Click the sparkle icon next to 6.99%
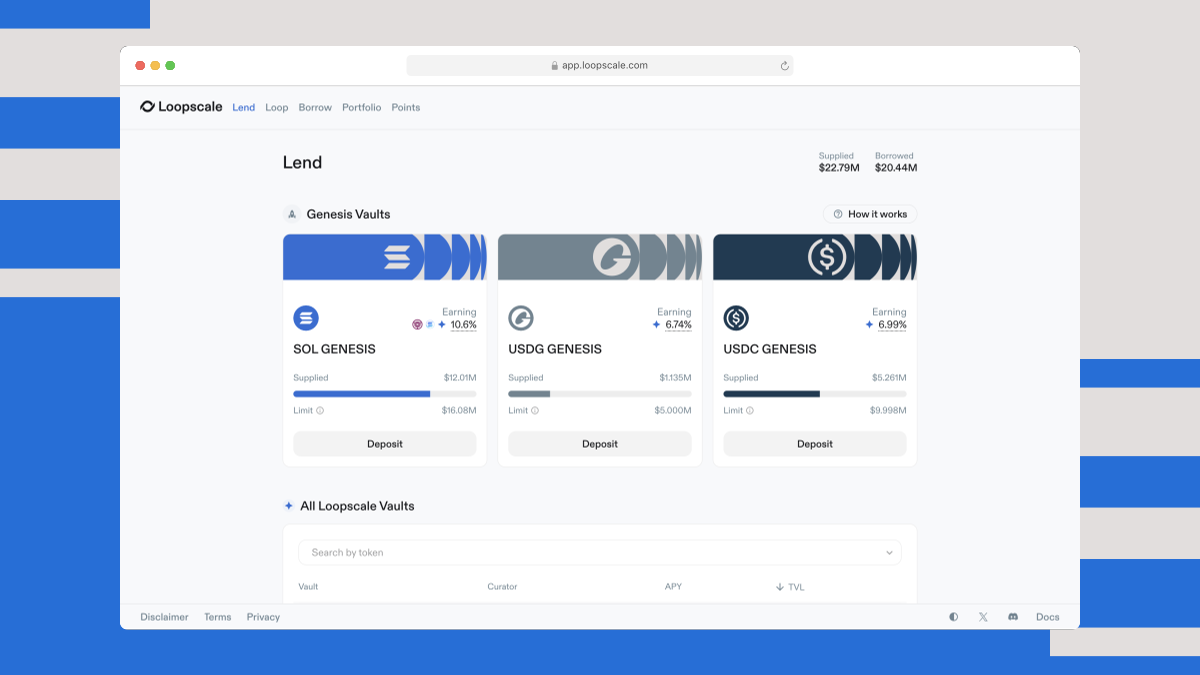Screen dimensions: 1200x675 [x=870, y=325]
